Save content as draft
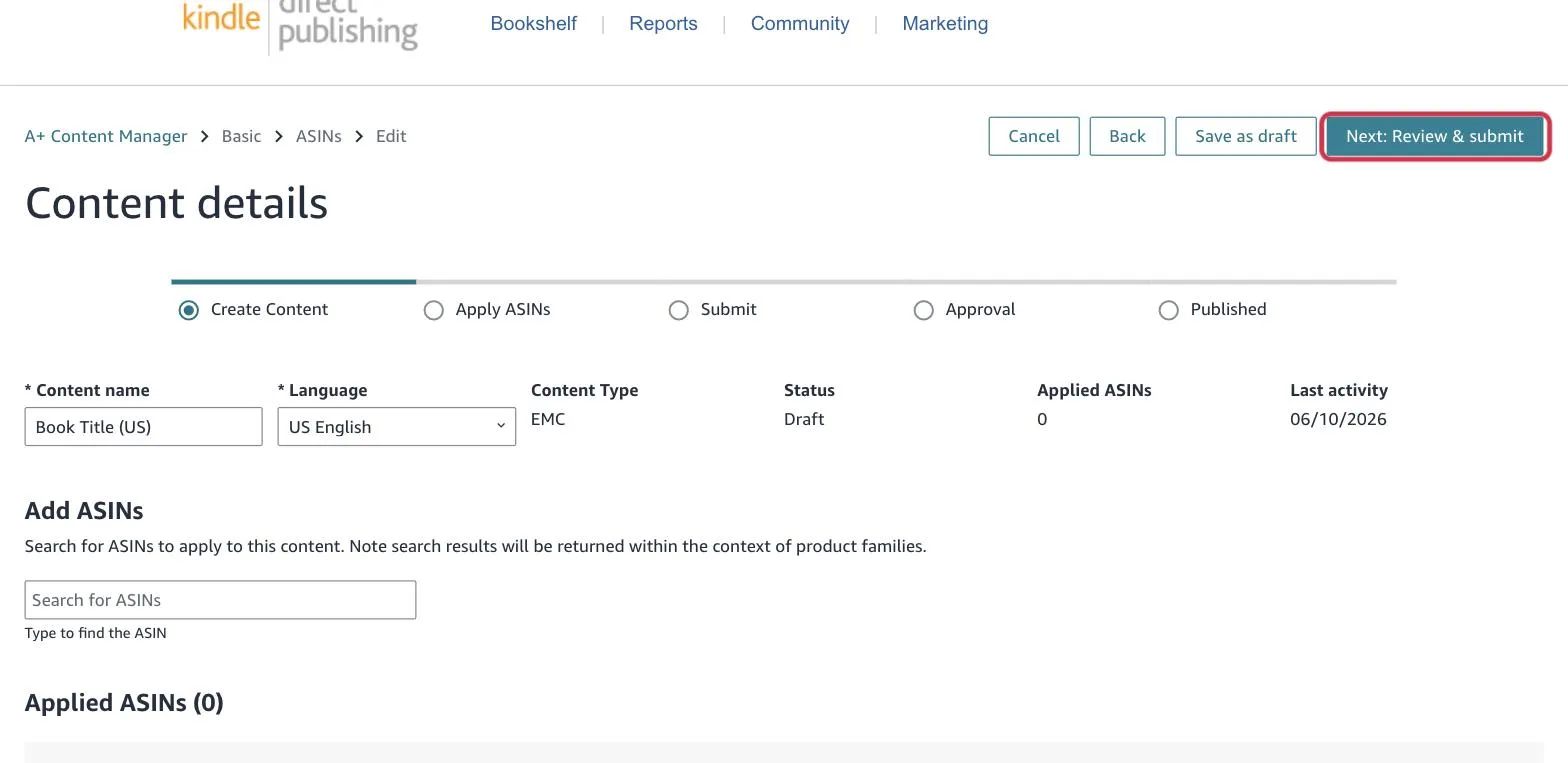Screen dimensions: 1568x763 pyautogui.click(x=1246, y=136)
